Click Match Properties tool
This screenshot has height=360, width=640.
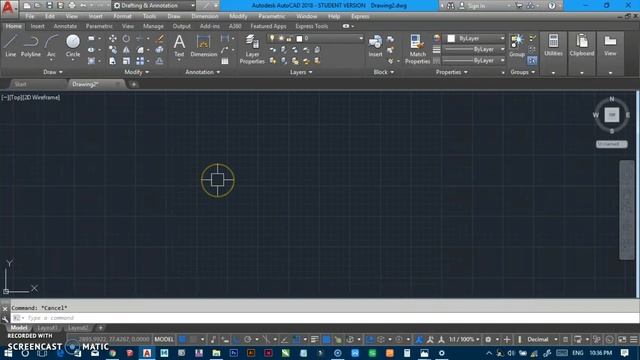pyautogui.click(x=417, y=49)
